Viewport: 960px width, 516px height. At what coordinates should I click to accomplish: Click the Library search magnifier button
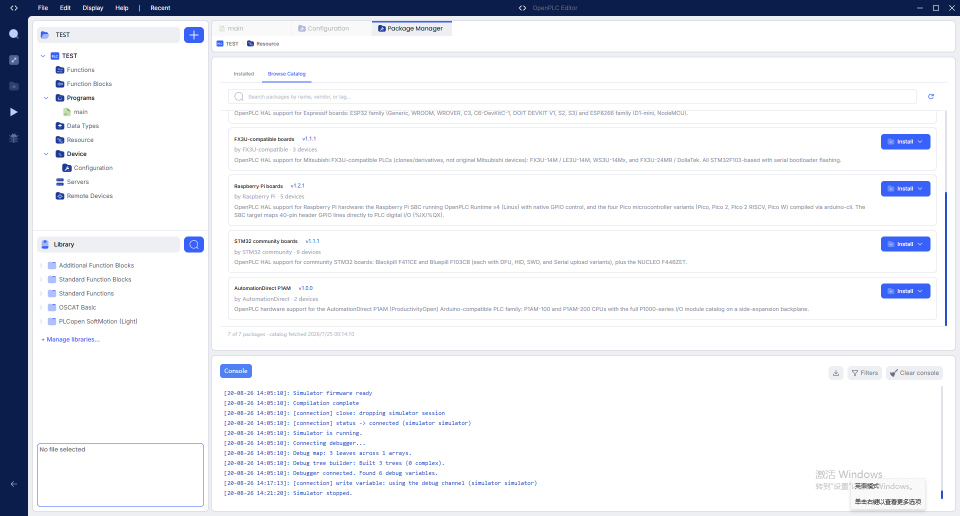pos(194,245)
